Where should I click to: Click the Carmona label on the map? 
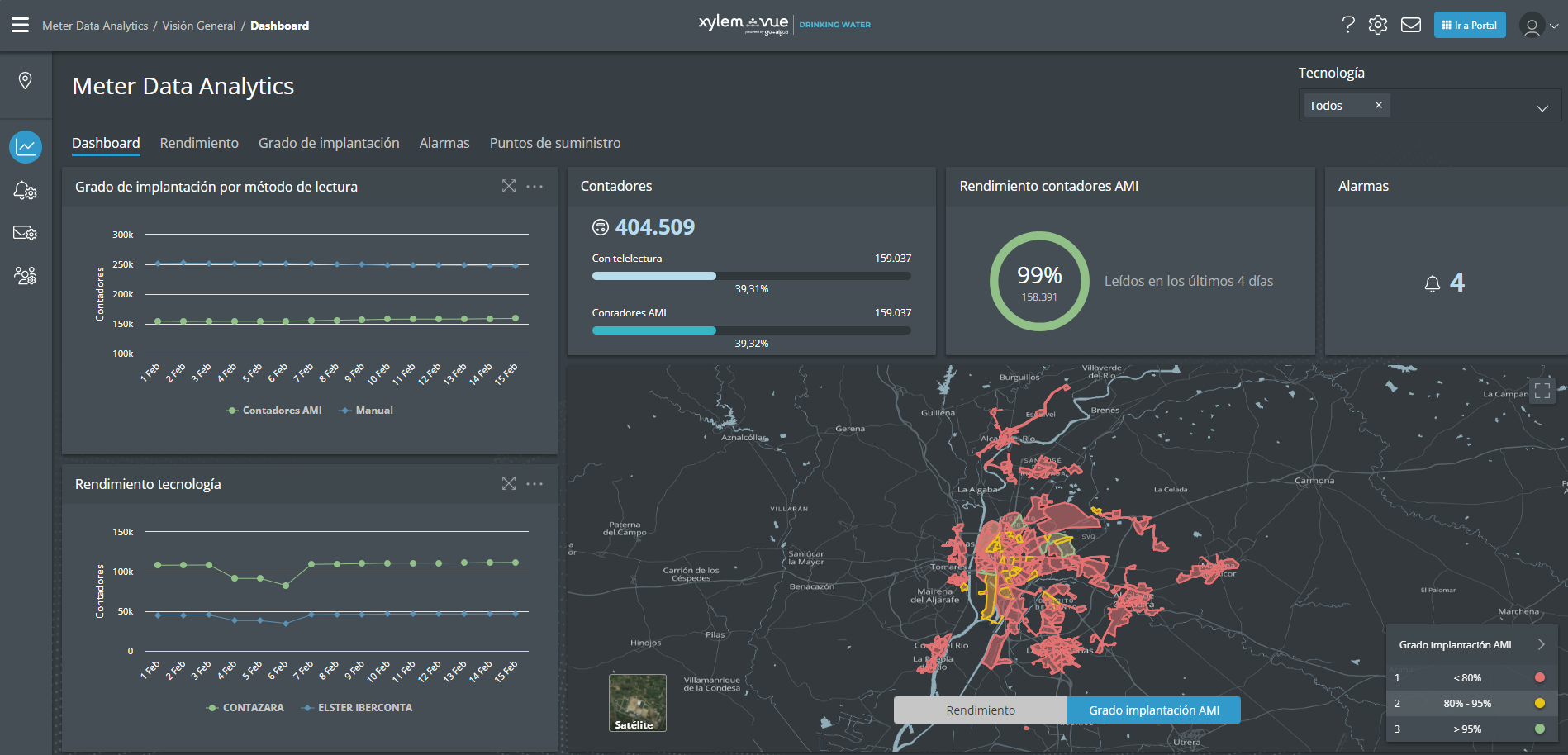click(1314, 480)
